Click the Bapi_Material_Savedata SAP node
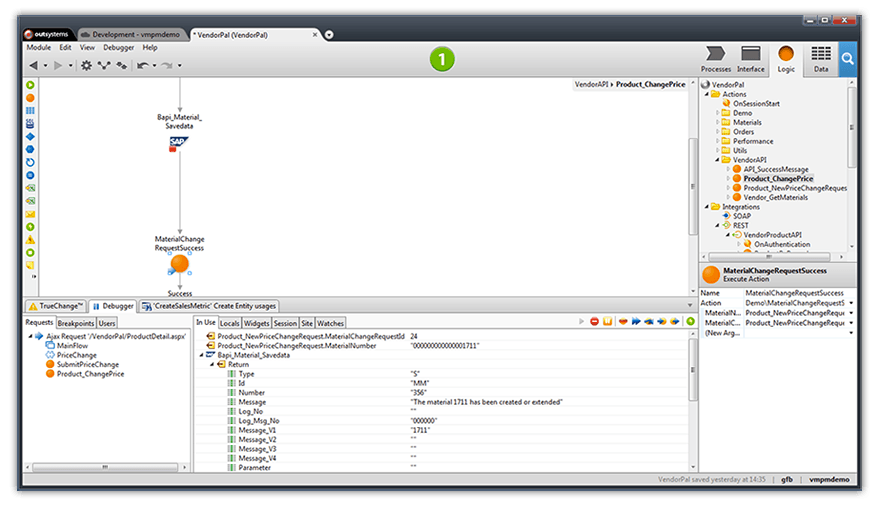Screen dimensions: 880x508 178,144
